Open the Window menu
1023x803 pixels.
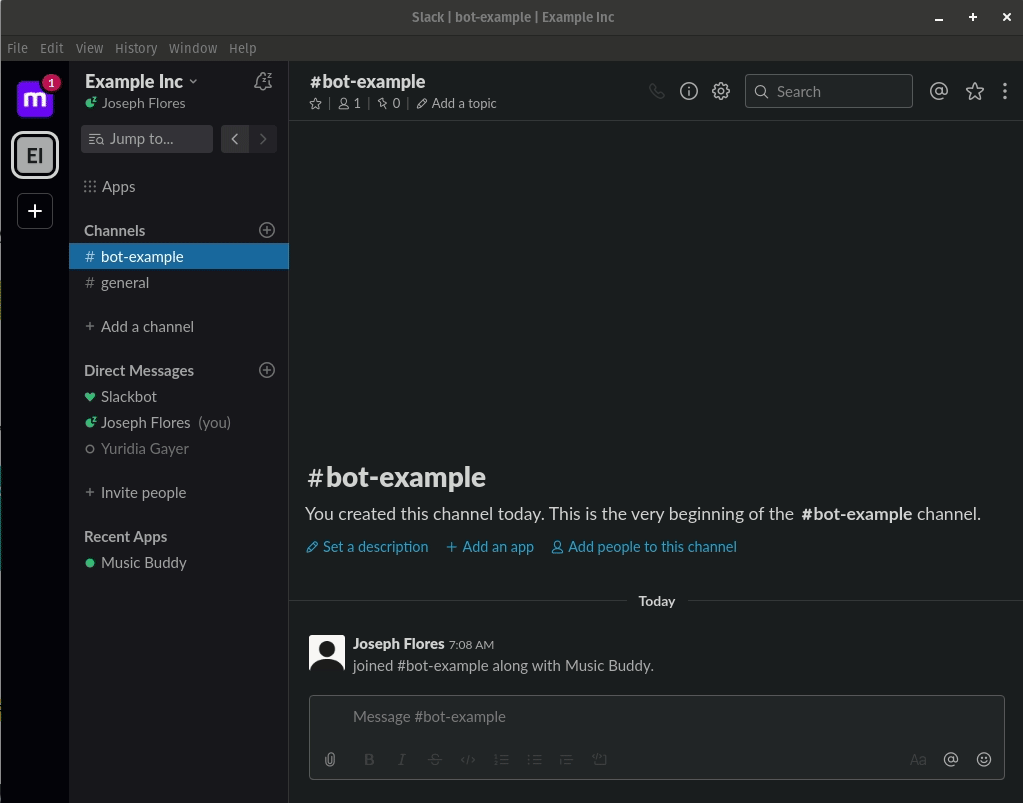pyautogui.click(x=193, y=48)
